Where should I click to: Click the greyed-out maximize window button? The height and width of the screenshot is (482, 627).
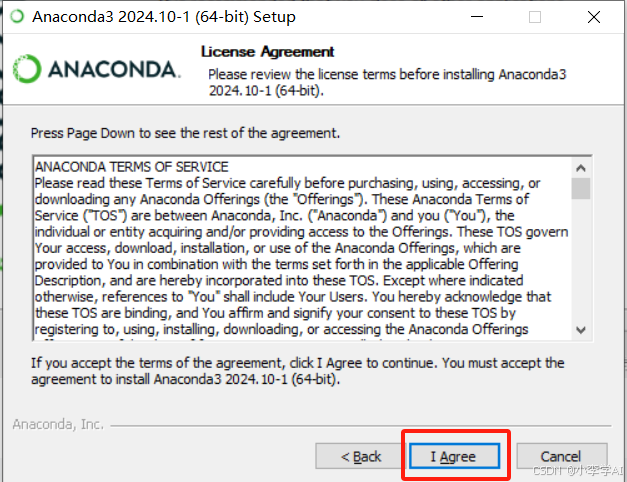(535, 17)
